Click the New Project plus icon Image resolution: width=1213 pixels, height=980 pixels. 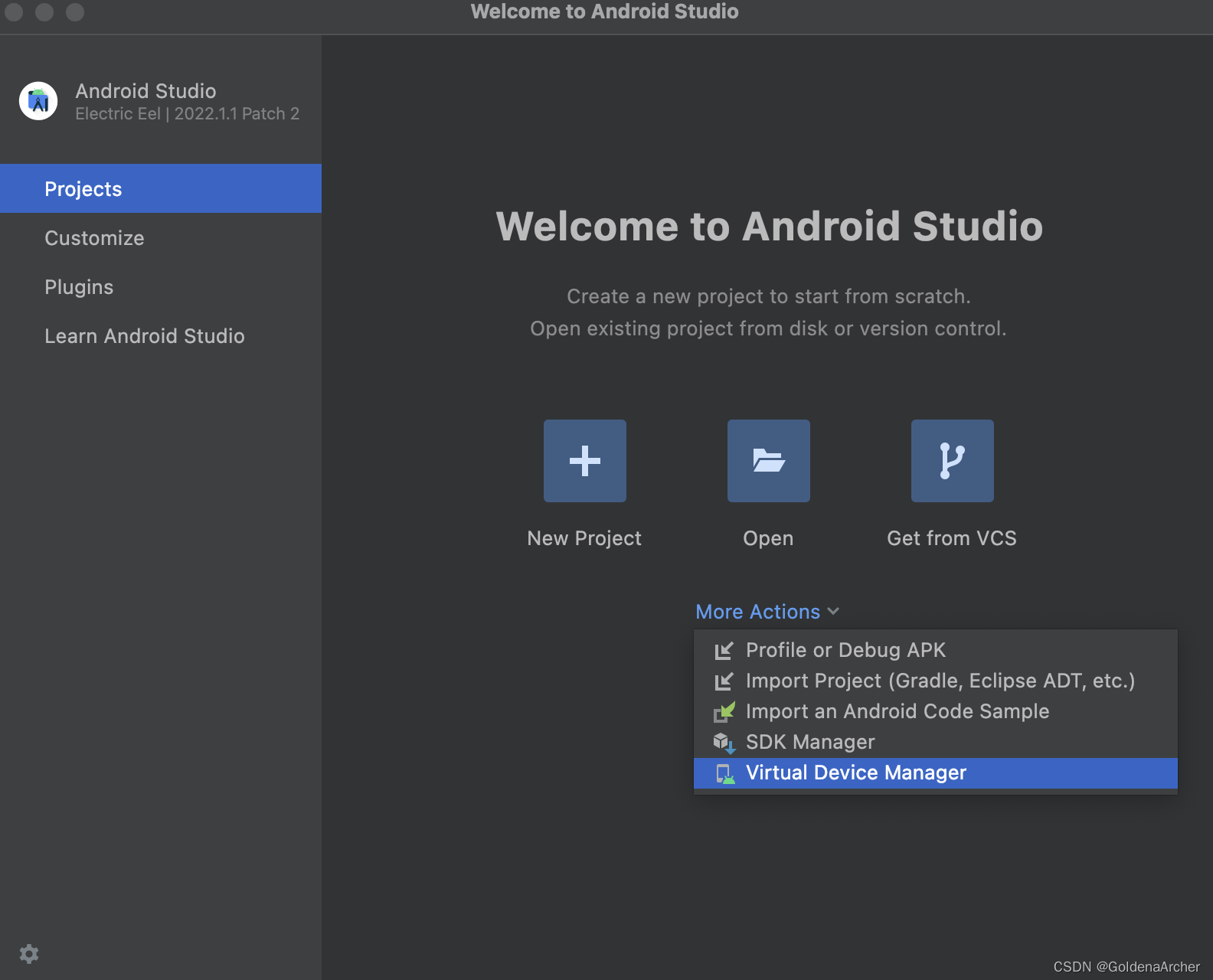(585, 461)
